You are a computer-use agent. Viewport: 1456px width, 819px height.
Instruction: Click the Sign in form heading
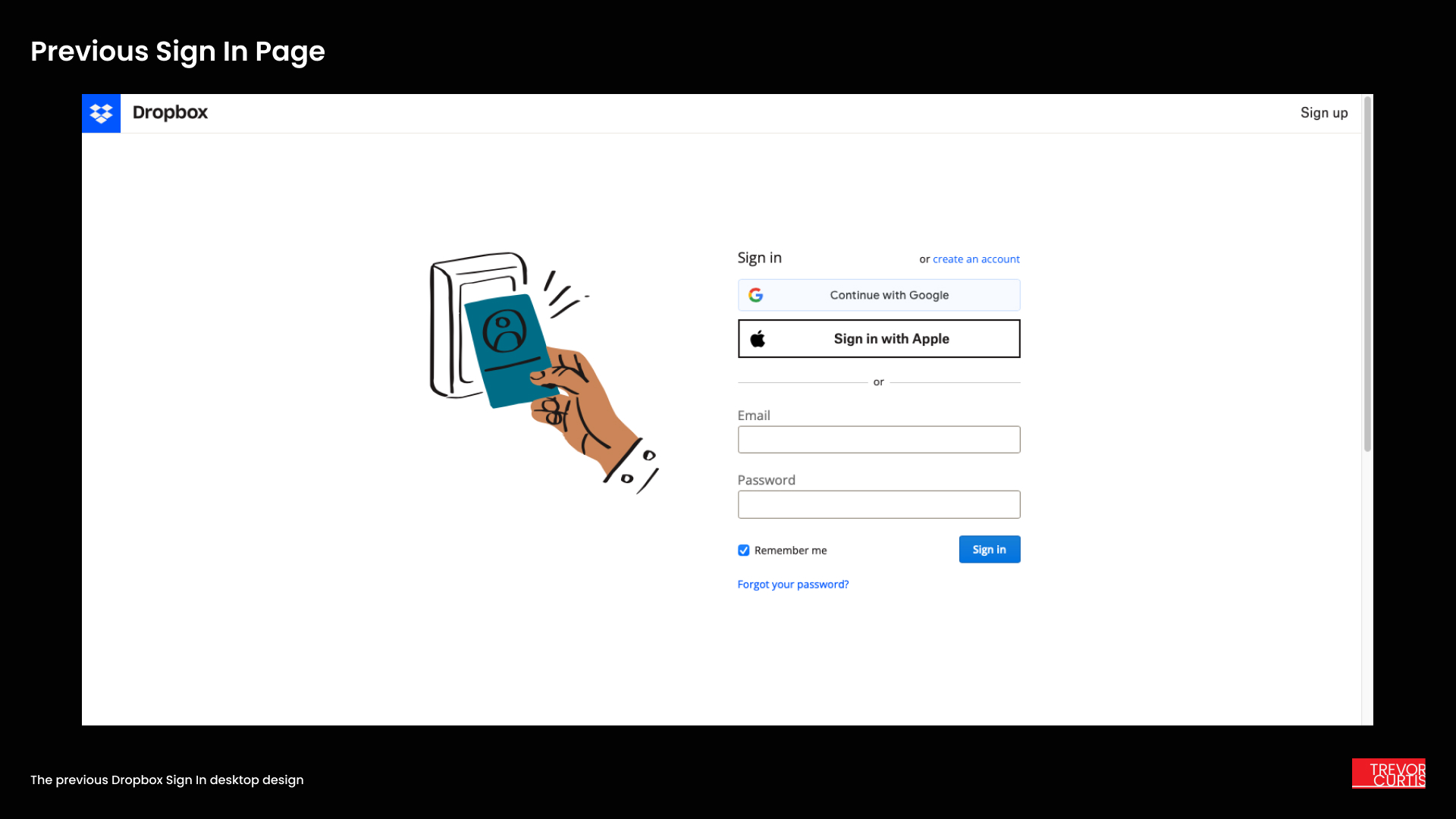pyautogui.click(x=759, y=258)
